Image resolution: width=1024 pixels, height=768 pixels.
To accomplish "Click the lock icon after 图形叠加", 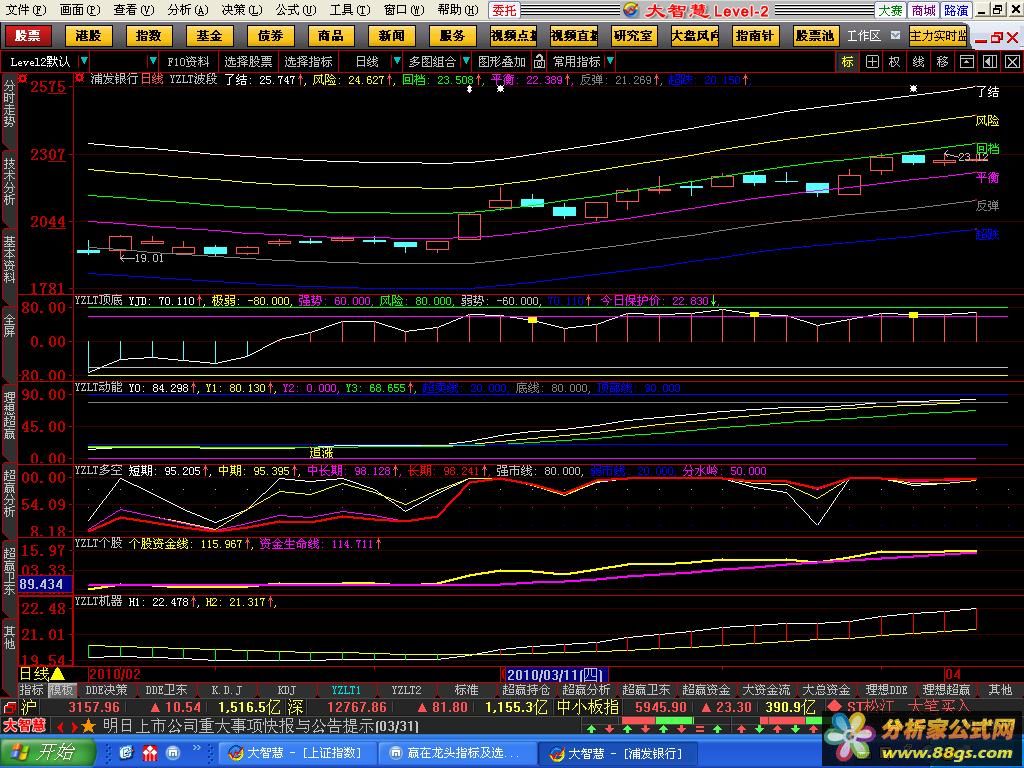I will (x=539, y=62).
